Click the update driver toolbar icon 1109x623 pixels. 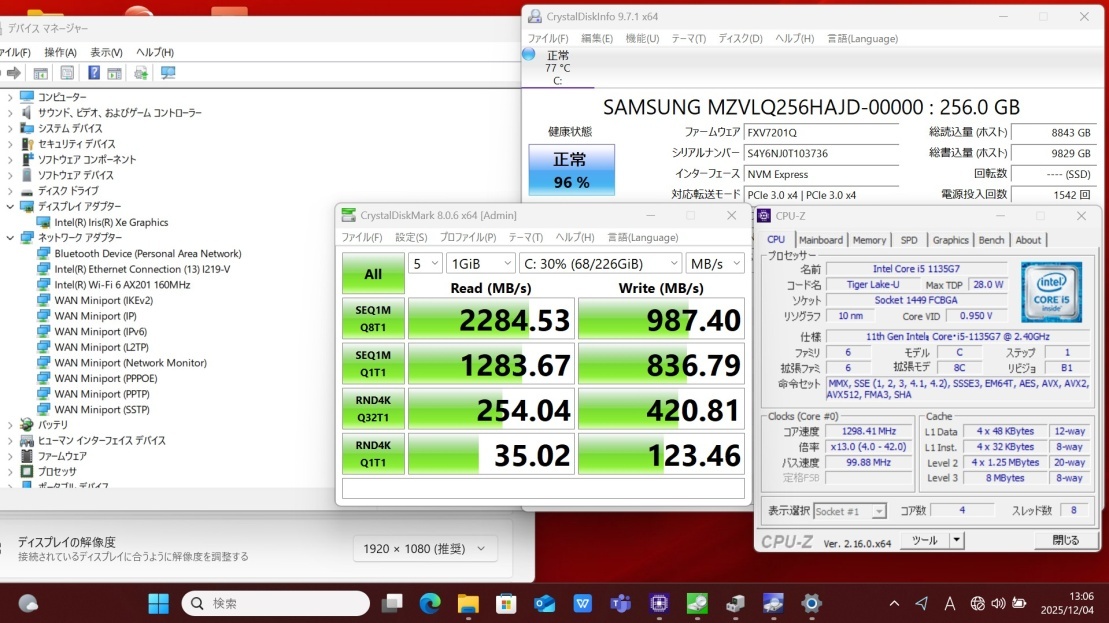click(x=141, y=73)
